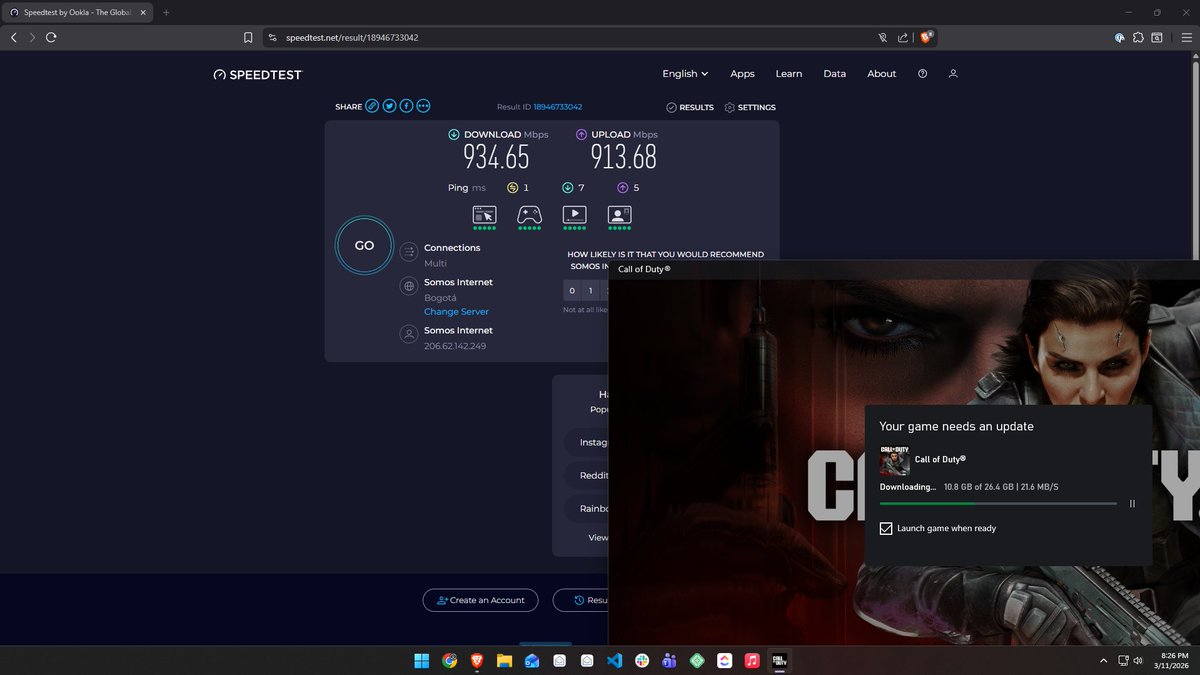Click the Call of Duty taskbar icon
1200x675 pixels.
779,661
